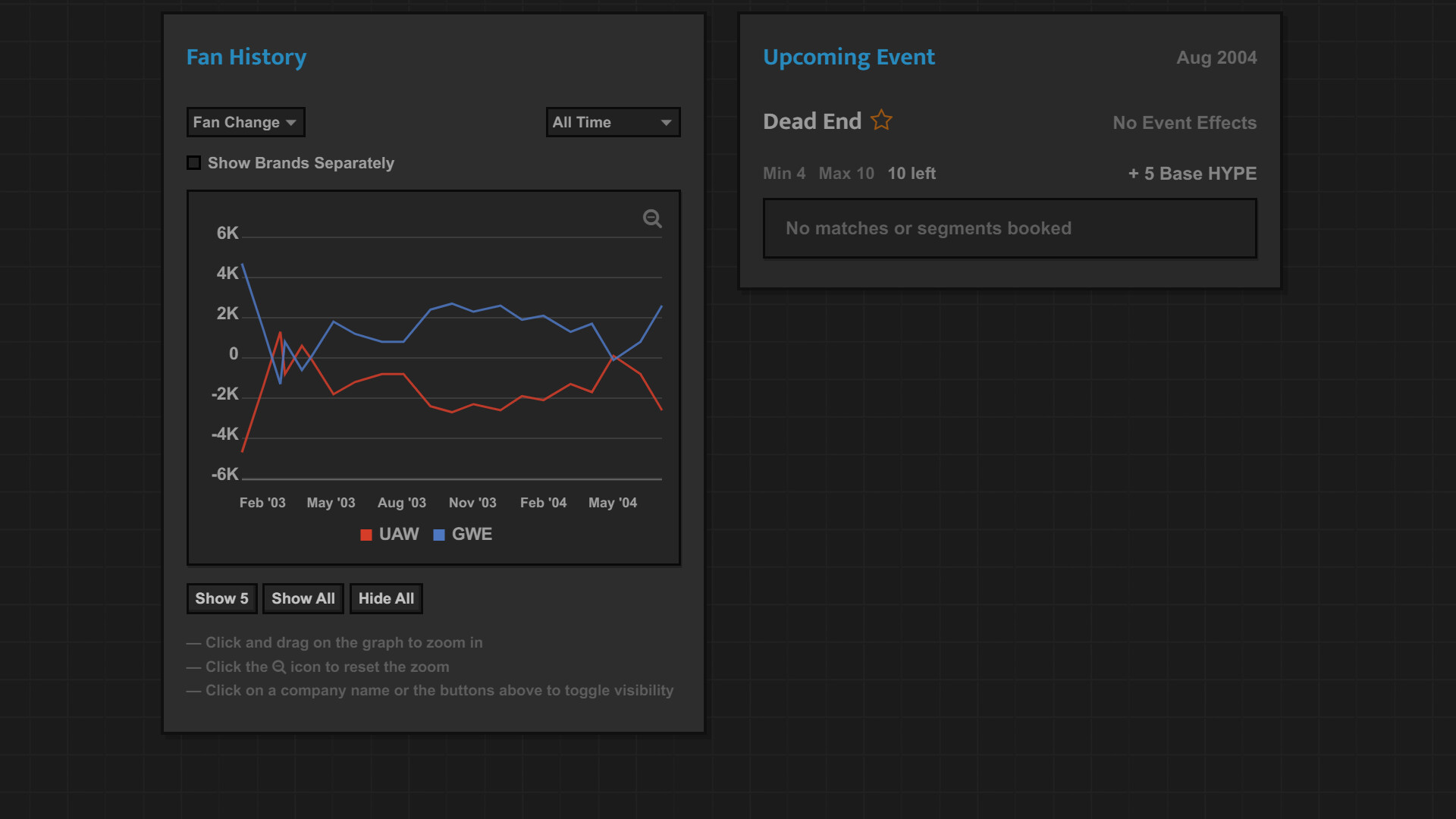1456x819 pixels.
Task: Click the star icon next to Dead End
Action: pyautogui.click(x=881, y=121)
